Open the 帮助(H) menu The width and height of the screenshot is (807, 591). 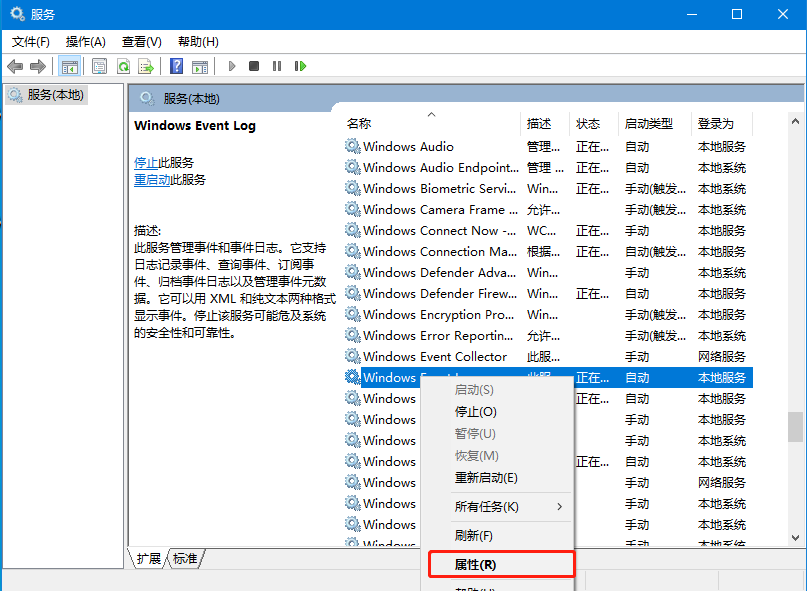click(x=198, y=42)
